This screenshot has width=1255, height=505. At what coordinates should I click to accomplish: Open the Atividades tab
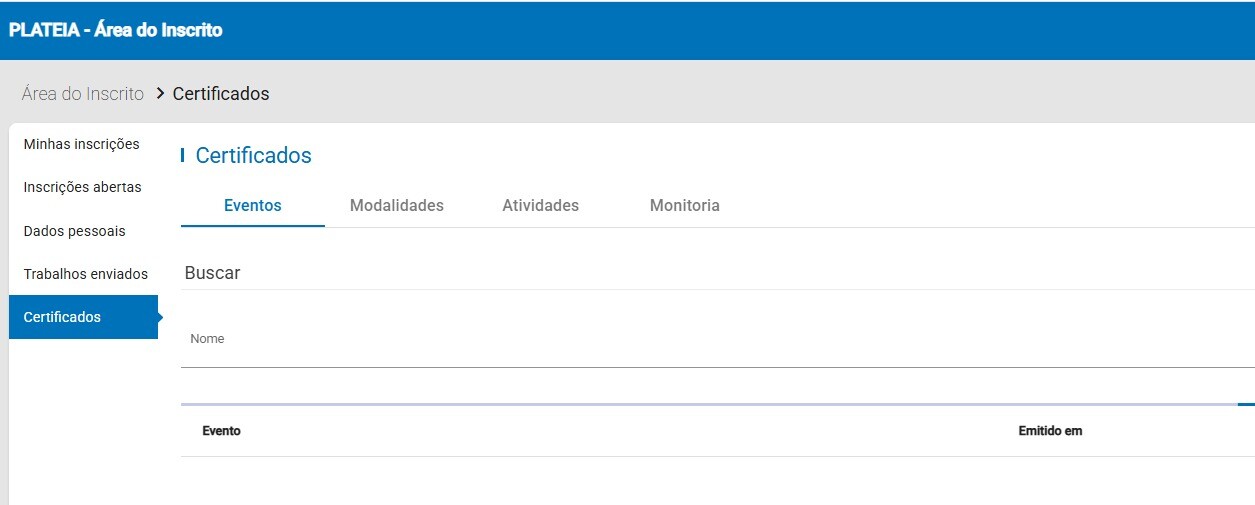coord(540,205)
